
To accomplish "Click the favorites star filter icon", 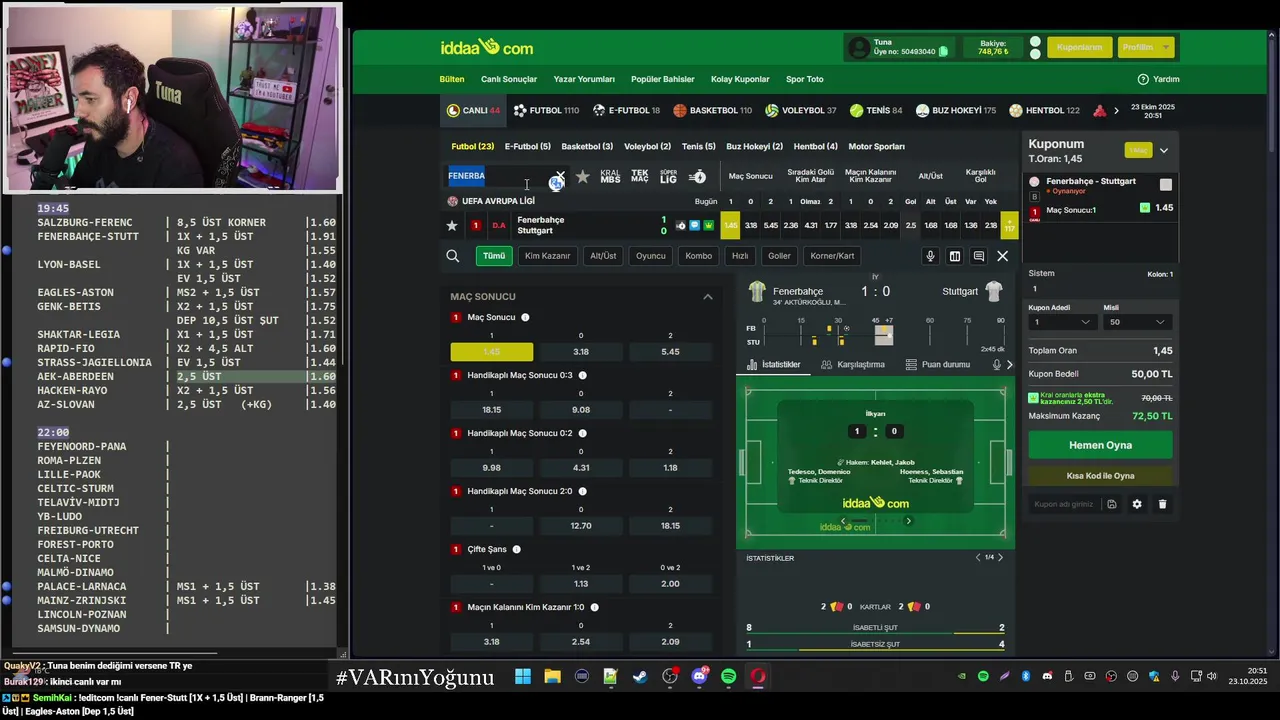I will point(583,177).
